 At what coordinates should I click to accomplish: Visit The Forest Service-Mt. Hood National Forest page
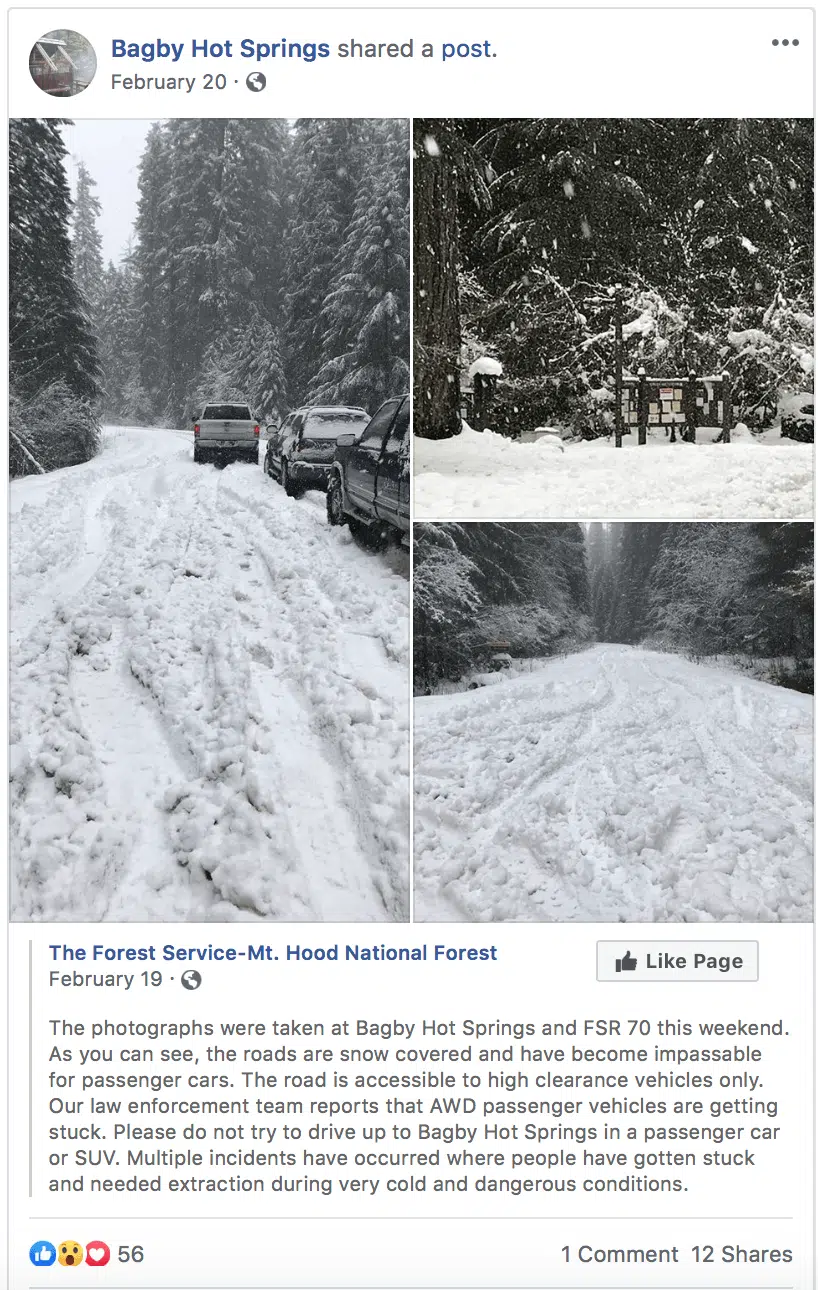[273, 953]
